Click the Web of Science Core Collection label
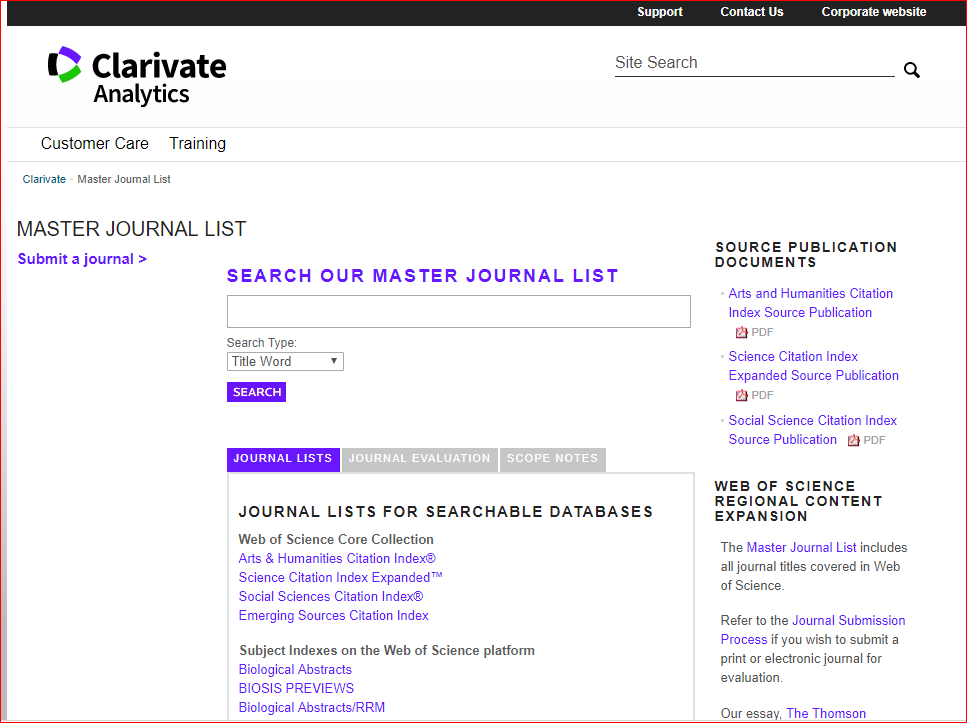Image resolution: width=967 pixels, height=723 pixels. pos(336,540)
